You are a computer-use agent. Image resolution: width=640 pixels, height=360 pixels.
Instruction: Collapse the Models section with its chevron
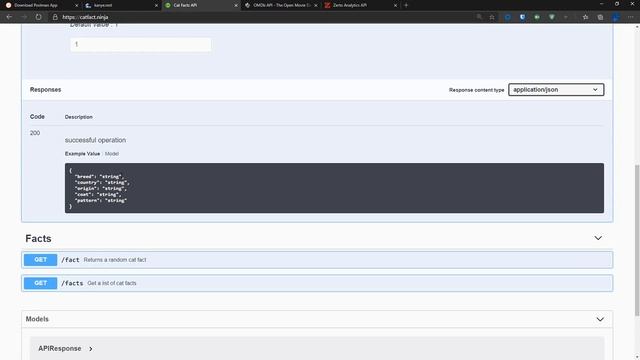600,319
